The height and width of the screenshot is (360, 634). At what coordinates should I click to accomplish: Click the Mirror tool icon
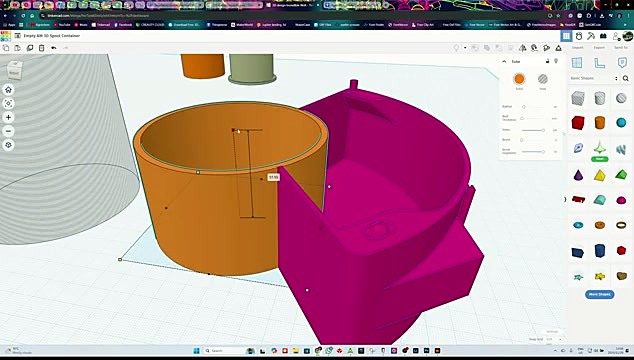pos(523,48)
